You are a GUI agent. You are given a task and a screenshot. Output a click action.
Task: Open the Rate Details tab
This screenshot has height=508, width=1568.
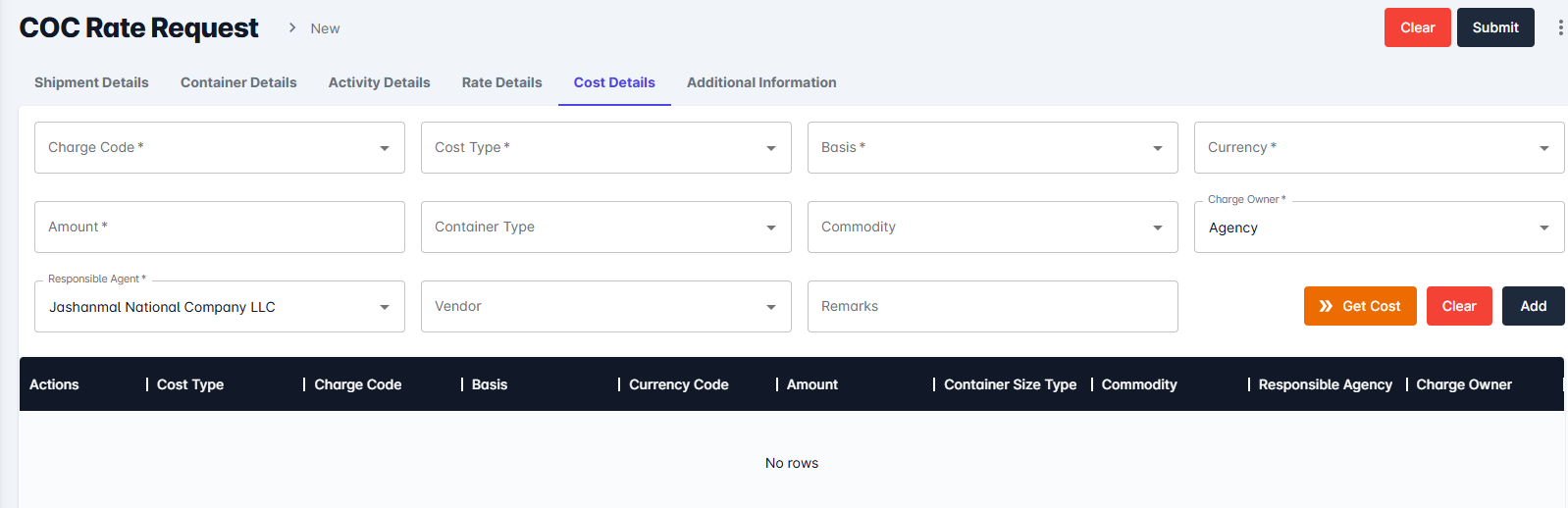(x=501, y=82)
